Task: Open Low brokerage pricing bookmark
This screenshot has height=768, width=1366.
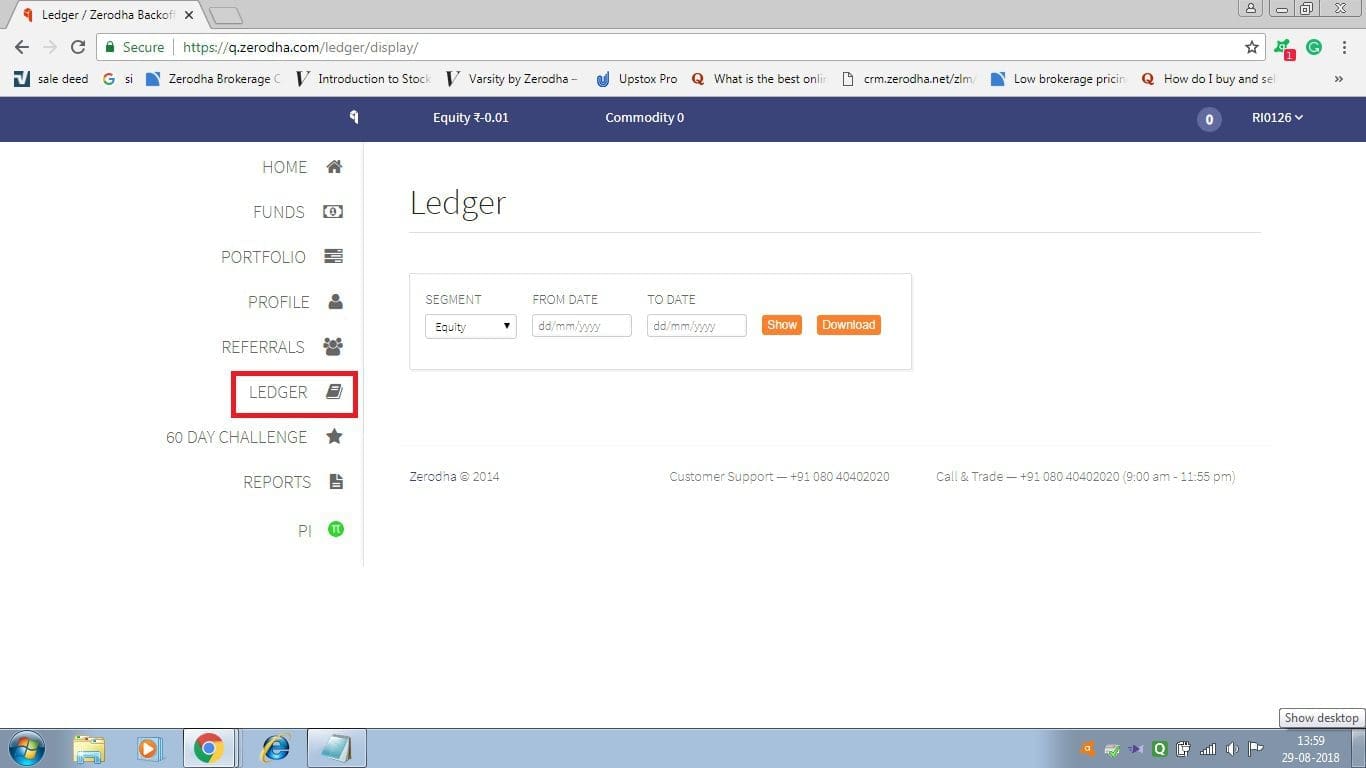Action: [x=1058, y=78]
